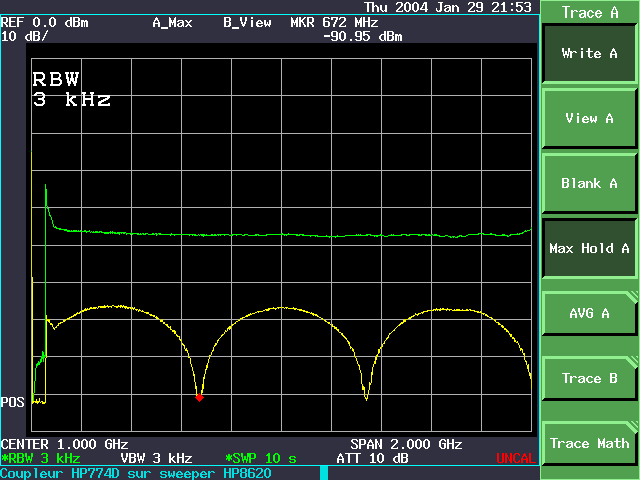The width and height of the screenshot is (640, 480).
Task: Click the -90.95 dBm marker level
Action: pyautogui.click(x=362, y=37)
